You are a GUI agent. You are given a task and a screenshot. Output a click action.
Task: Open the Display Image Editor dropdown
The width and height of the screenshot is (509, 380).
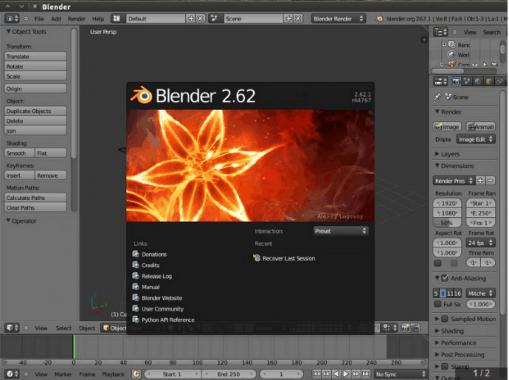476,139
